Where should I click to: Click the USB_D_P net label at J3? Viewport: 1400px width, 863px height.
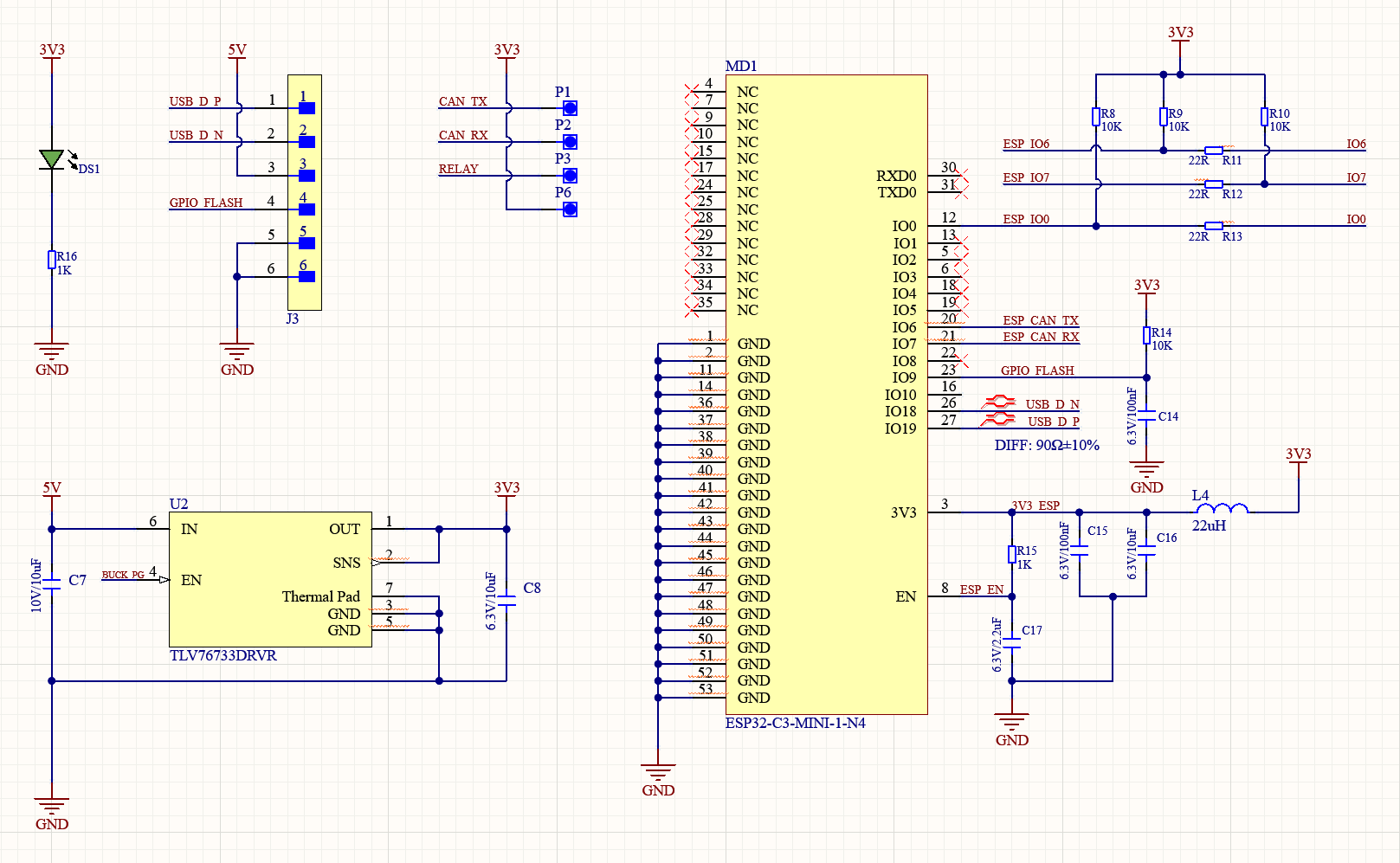195,101
